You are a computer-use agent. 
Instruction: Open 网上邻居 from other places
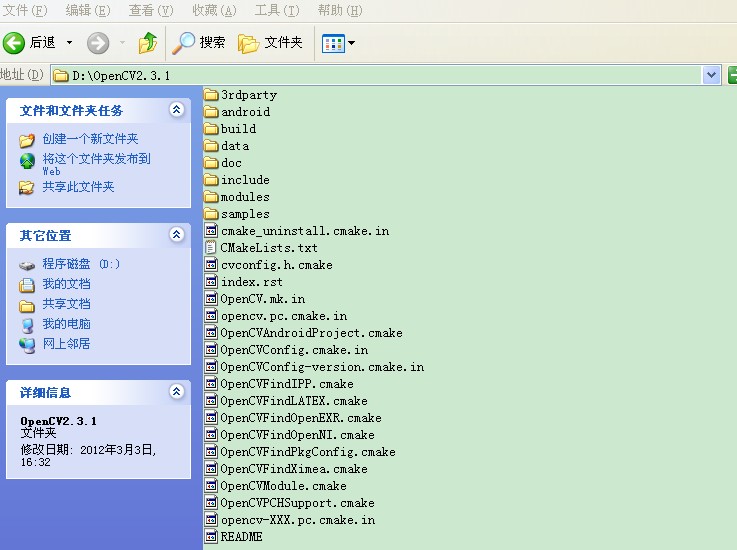point(66,344)
